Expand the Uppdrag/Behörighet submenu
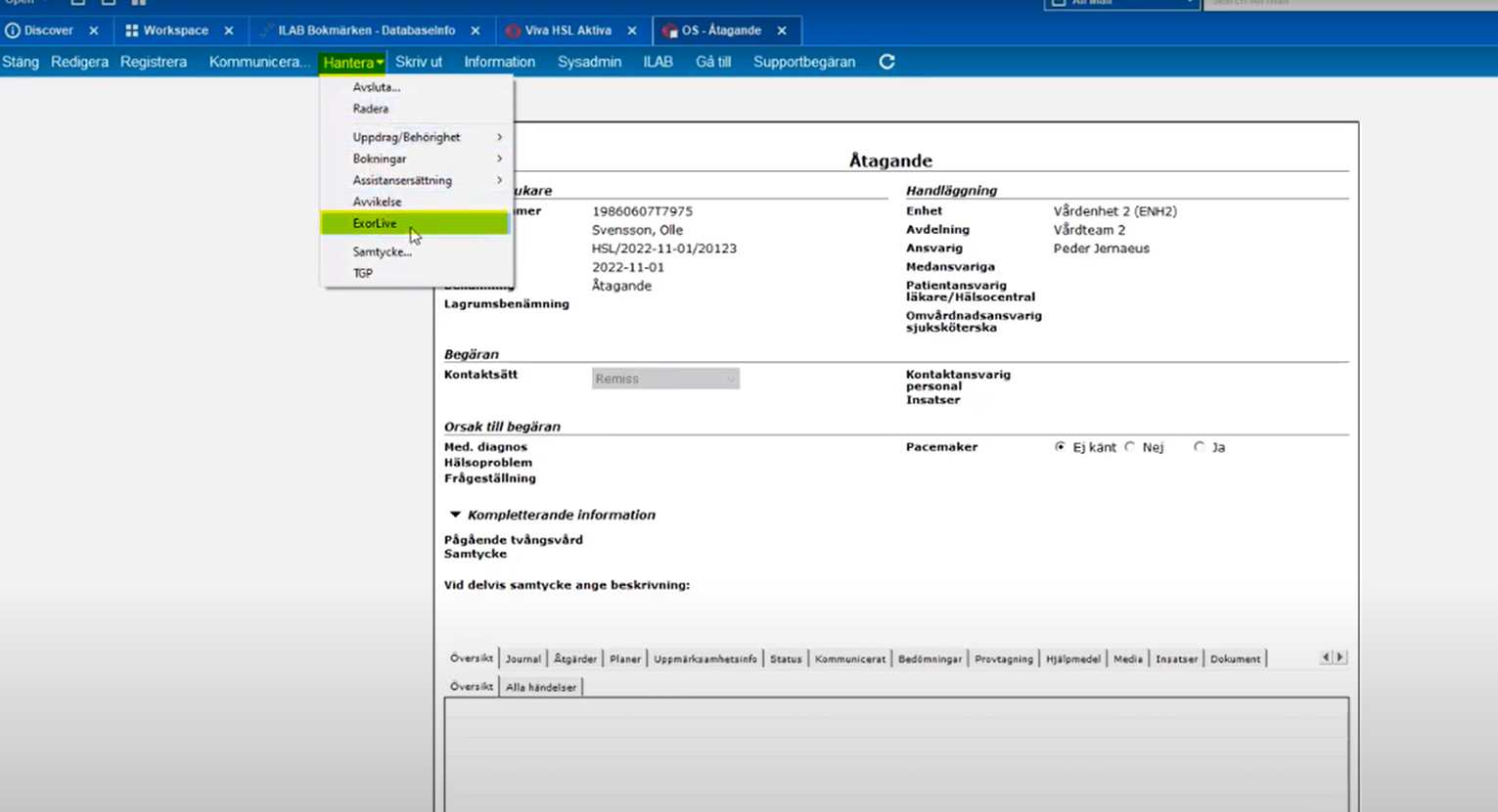1498x812 pixels. pyautogui.click(x=415, y=137)
